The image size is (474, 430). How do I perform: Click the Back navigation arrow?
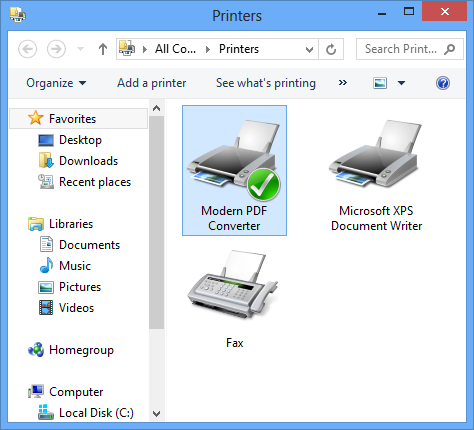click(x=27, y=49)
